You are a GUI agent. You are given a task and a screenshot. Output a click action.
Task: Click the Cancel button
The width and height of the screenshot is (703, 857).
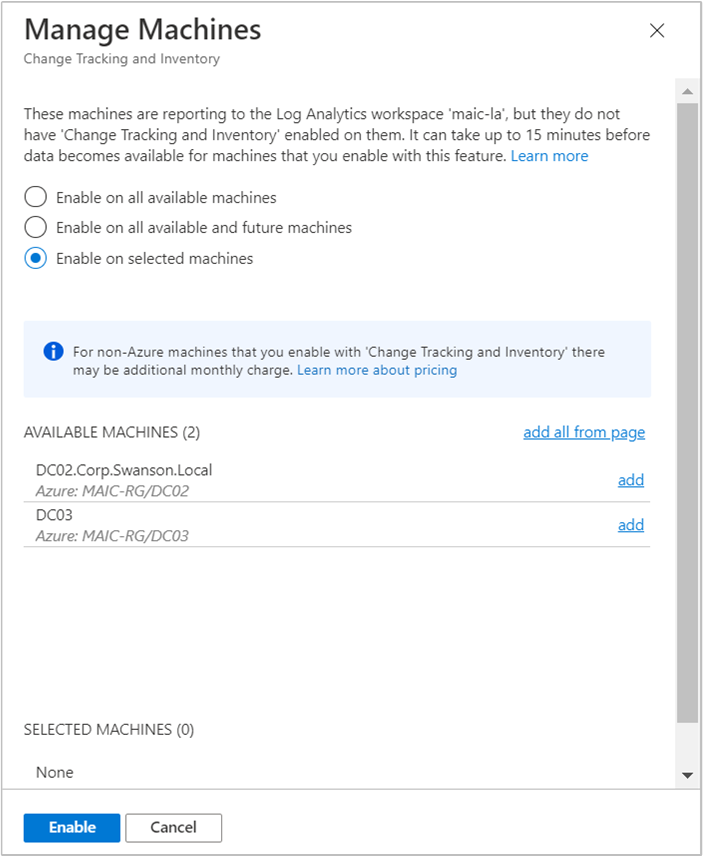coord(173,827)
